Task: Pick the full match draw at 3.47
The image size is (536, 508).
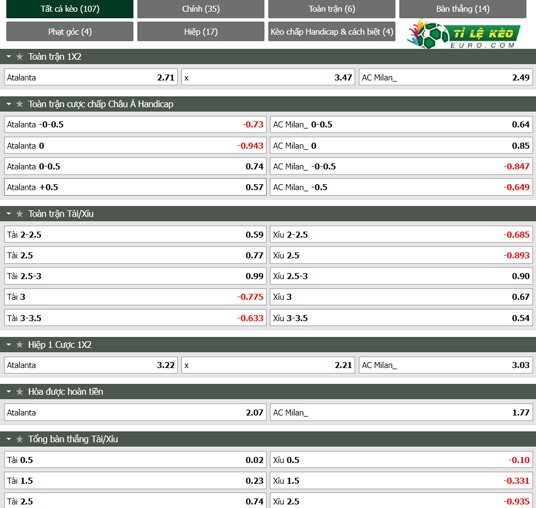Action: [268, 78]
